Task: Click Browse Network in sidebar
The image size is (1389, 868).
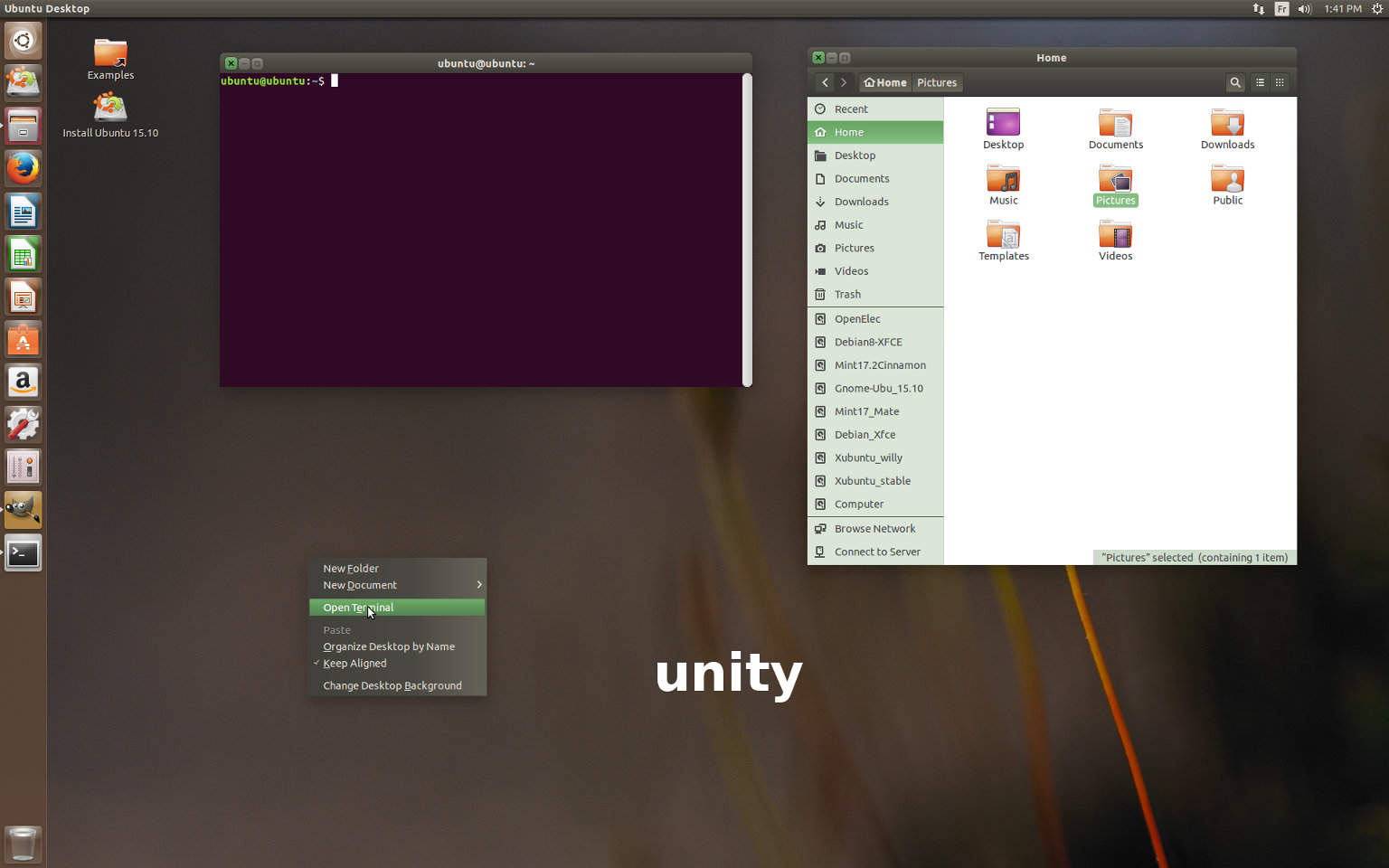Action: (x=875, y=528)
